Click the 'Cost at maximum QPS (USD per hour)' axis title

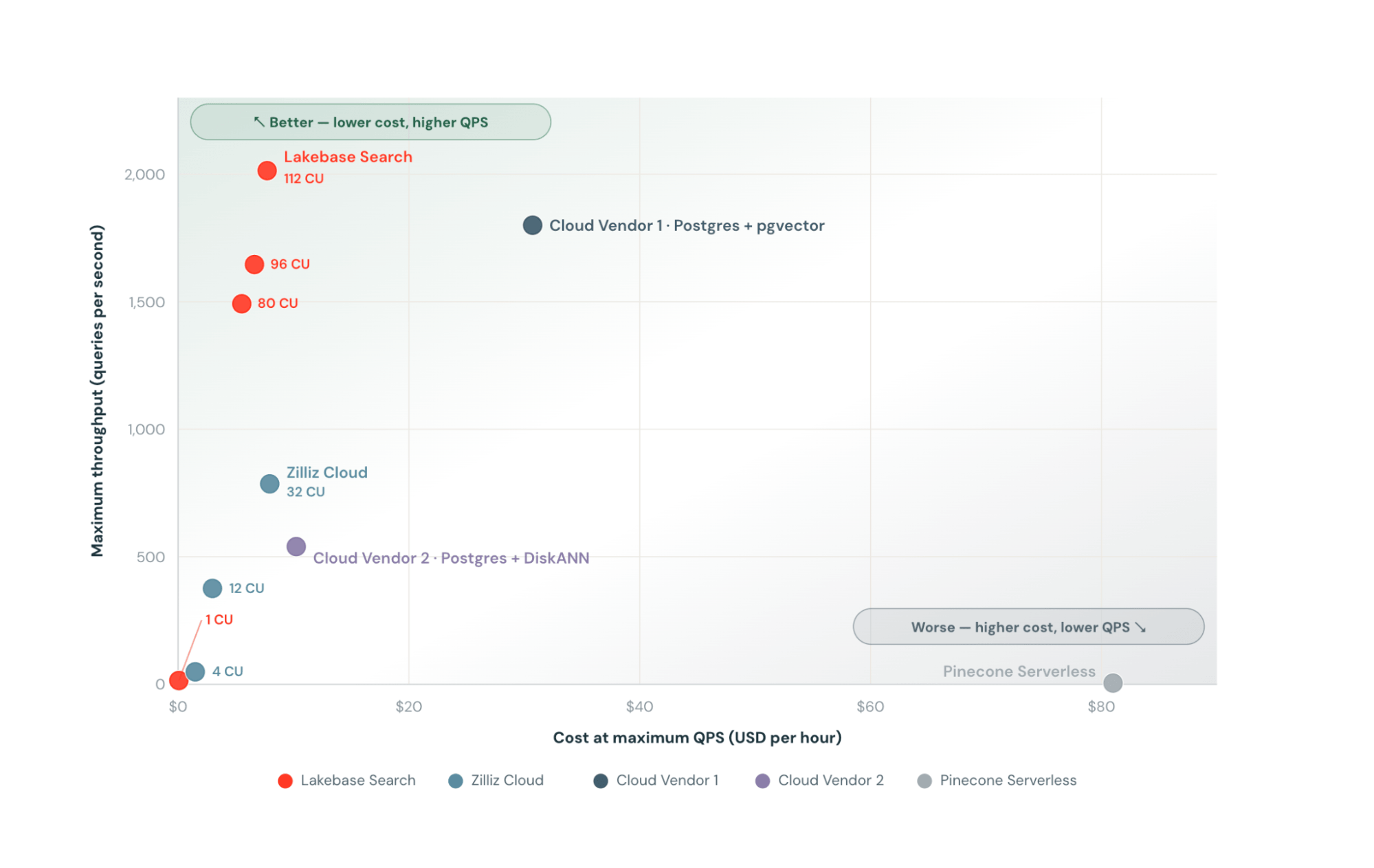pos(698,738)
